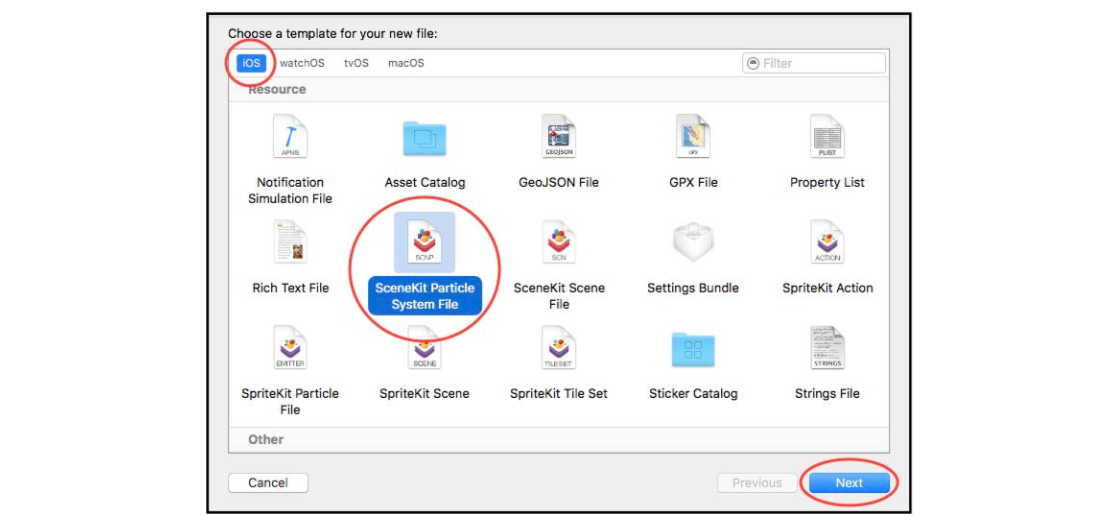Click the 'SpriteKit Action' label

[x=827, y=288]
